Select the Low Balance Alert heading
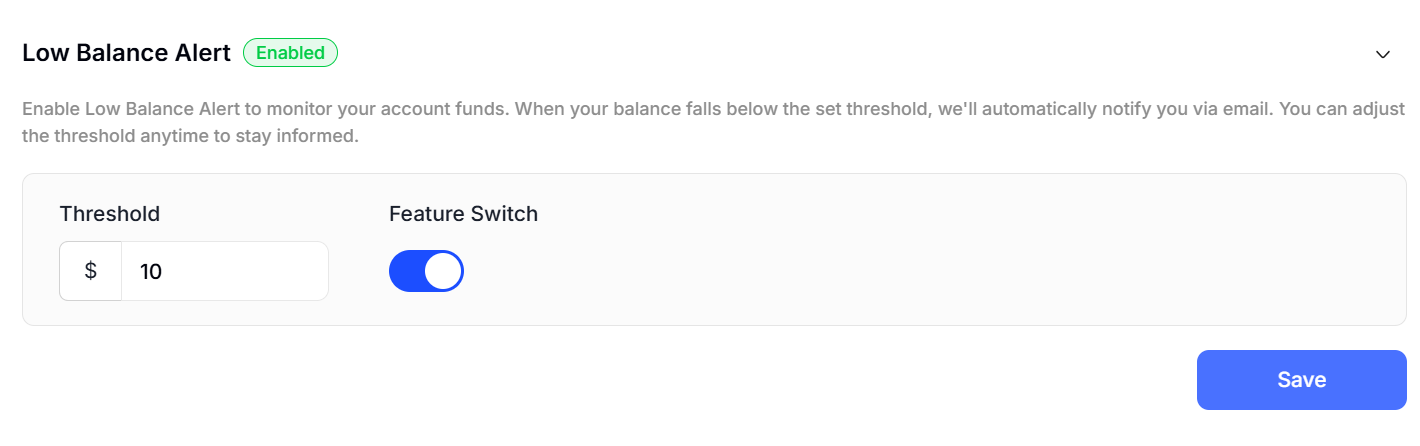Viewport: 1420px width, 446px height. (x=126, y=53)
